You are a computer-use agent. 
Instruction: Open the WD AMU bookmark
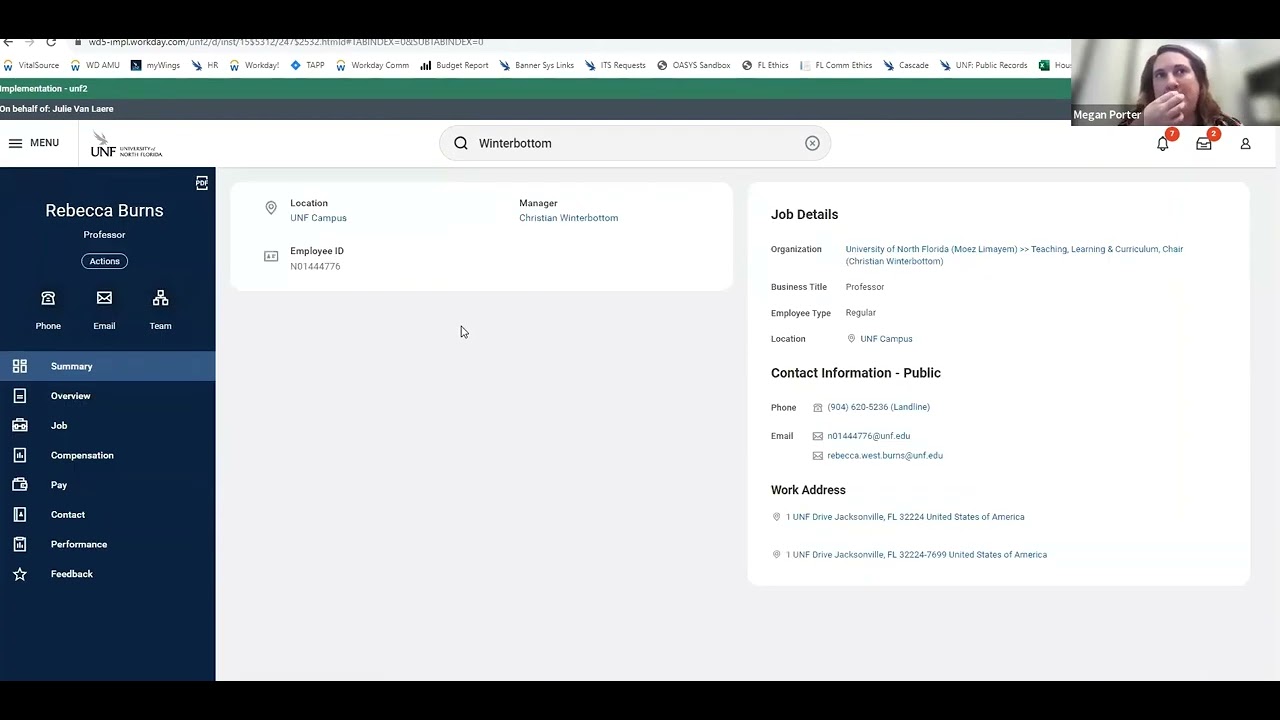95,65
